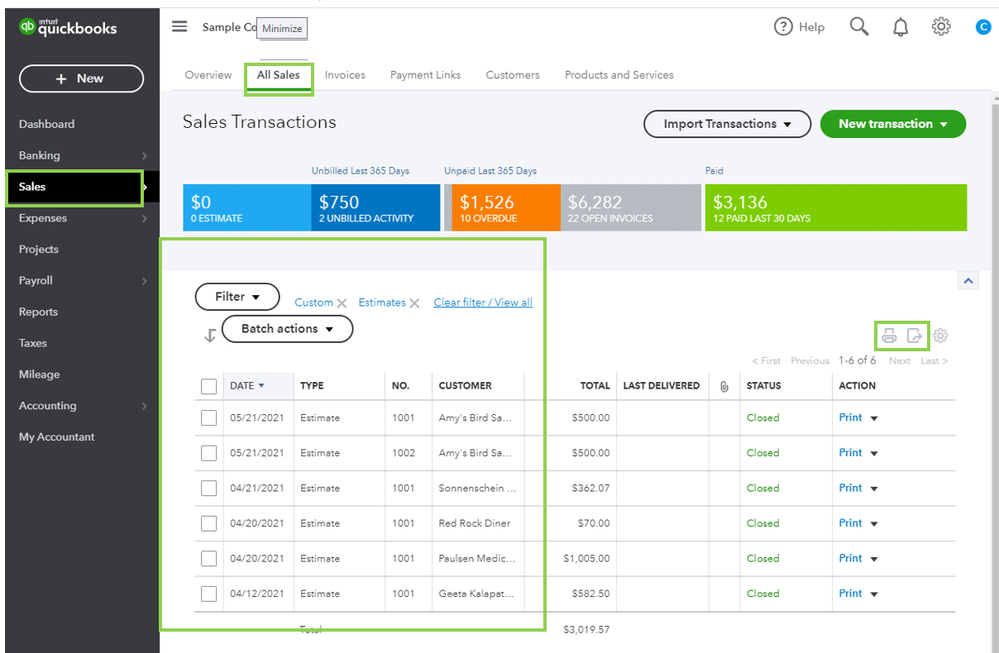Open the Help question-mark icon
This screenshot has height=653, width=999.
click(x=782, y=27)
